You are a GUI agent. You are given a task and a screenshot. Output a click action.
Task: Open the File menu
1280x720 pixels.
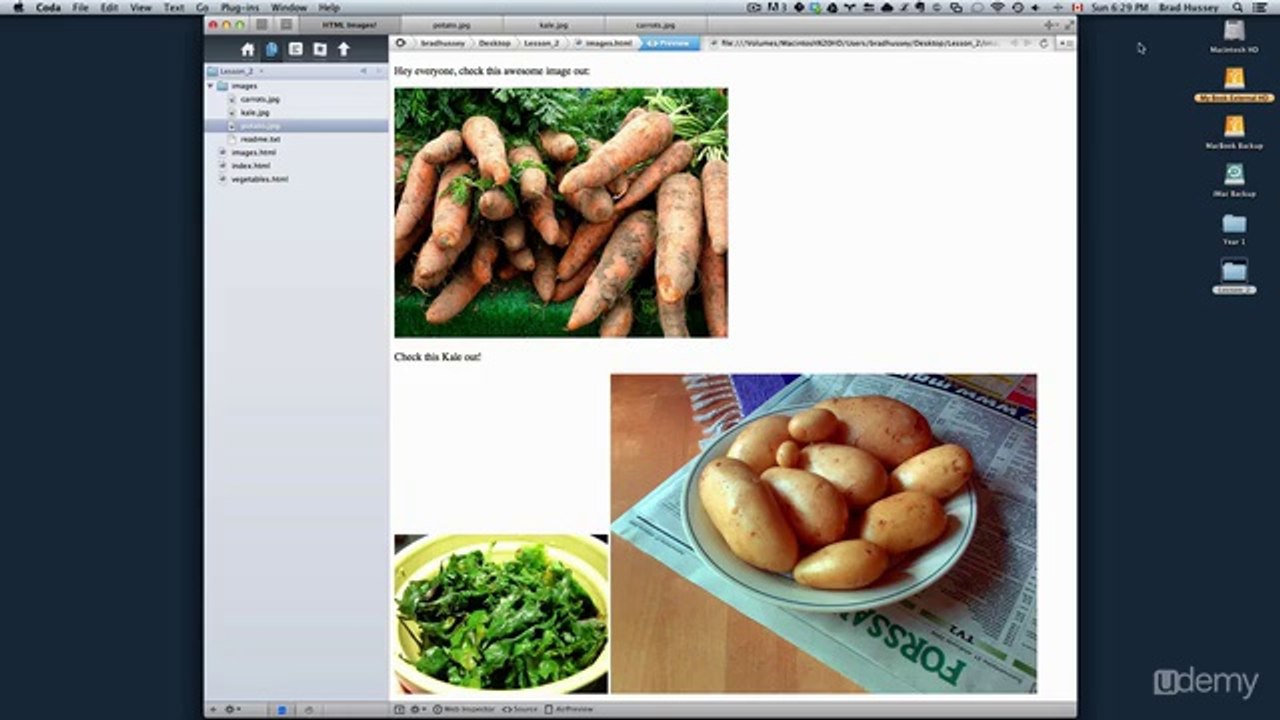(x=81, y=7)
